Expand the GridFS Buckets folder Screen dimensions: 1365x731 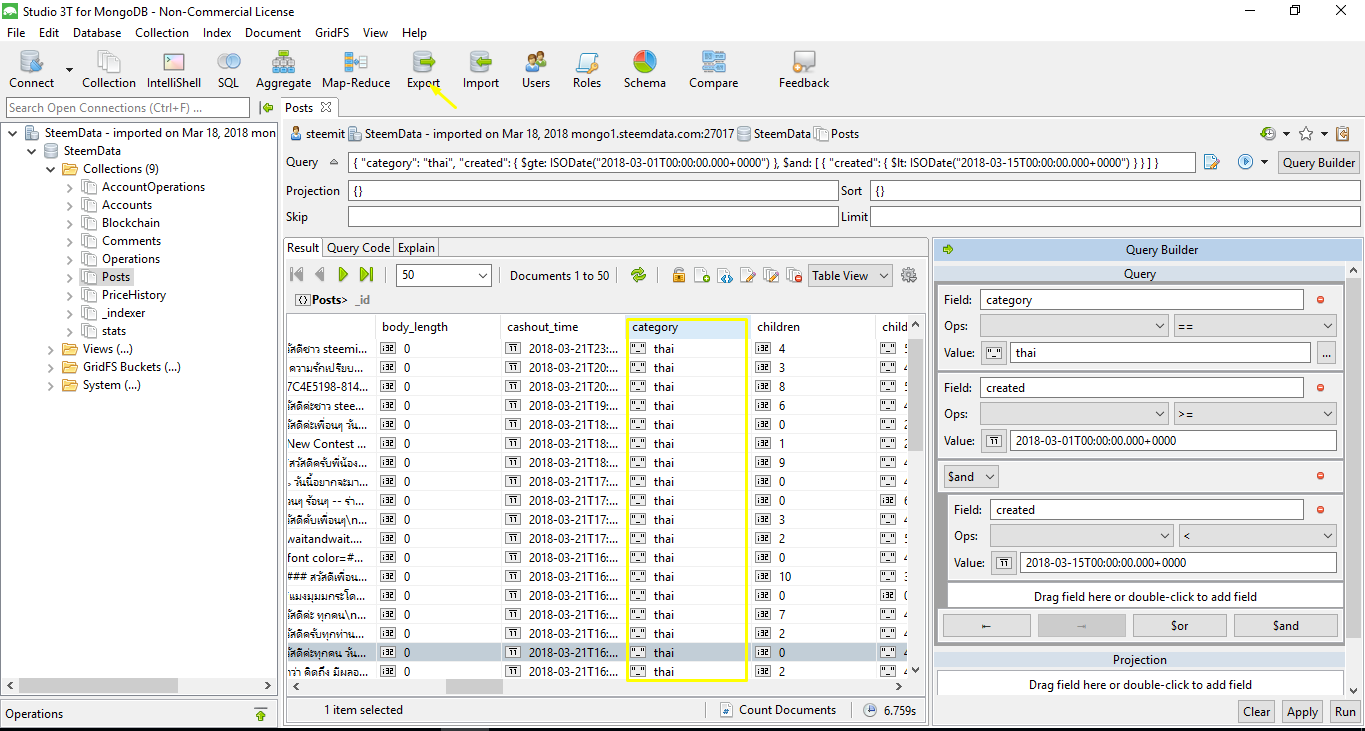pos(51,367)
